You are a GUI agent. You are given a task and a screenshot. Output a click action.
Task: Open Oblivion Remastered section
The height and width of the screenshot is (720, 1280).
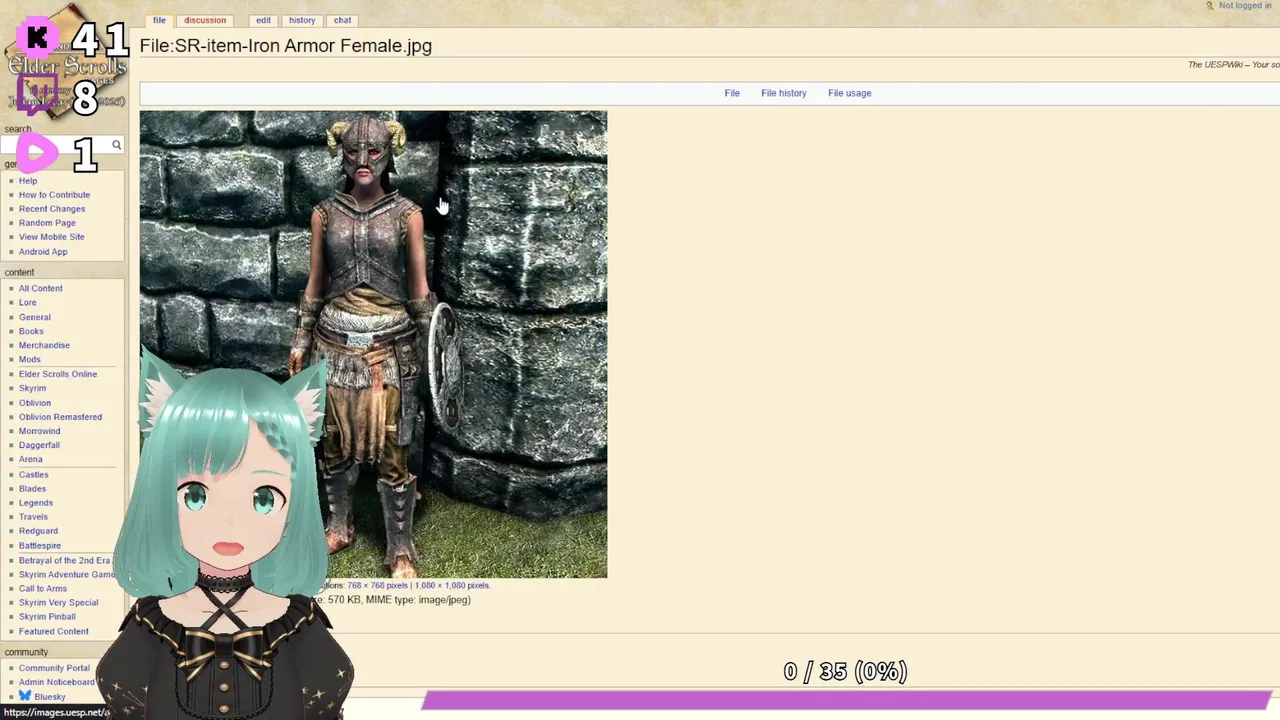[60, 417]
